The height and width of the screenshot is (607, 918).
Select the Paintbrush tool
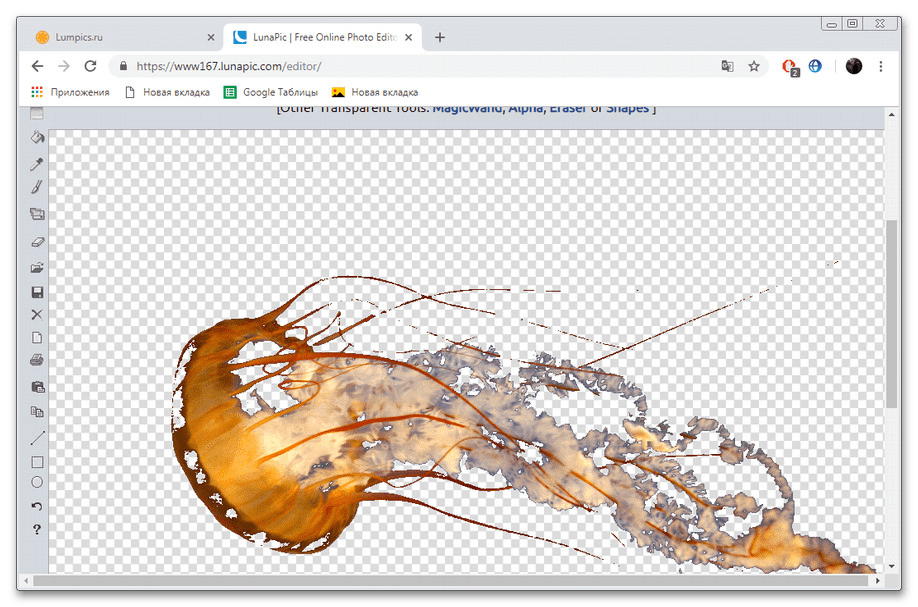(37, 187)
